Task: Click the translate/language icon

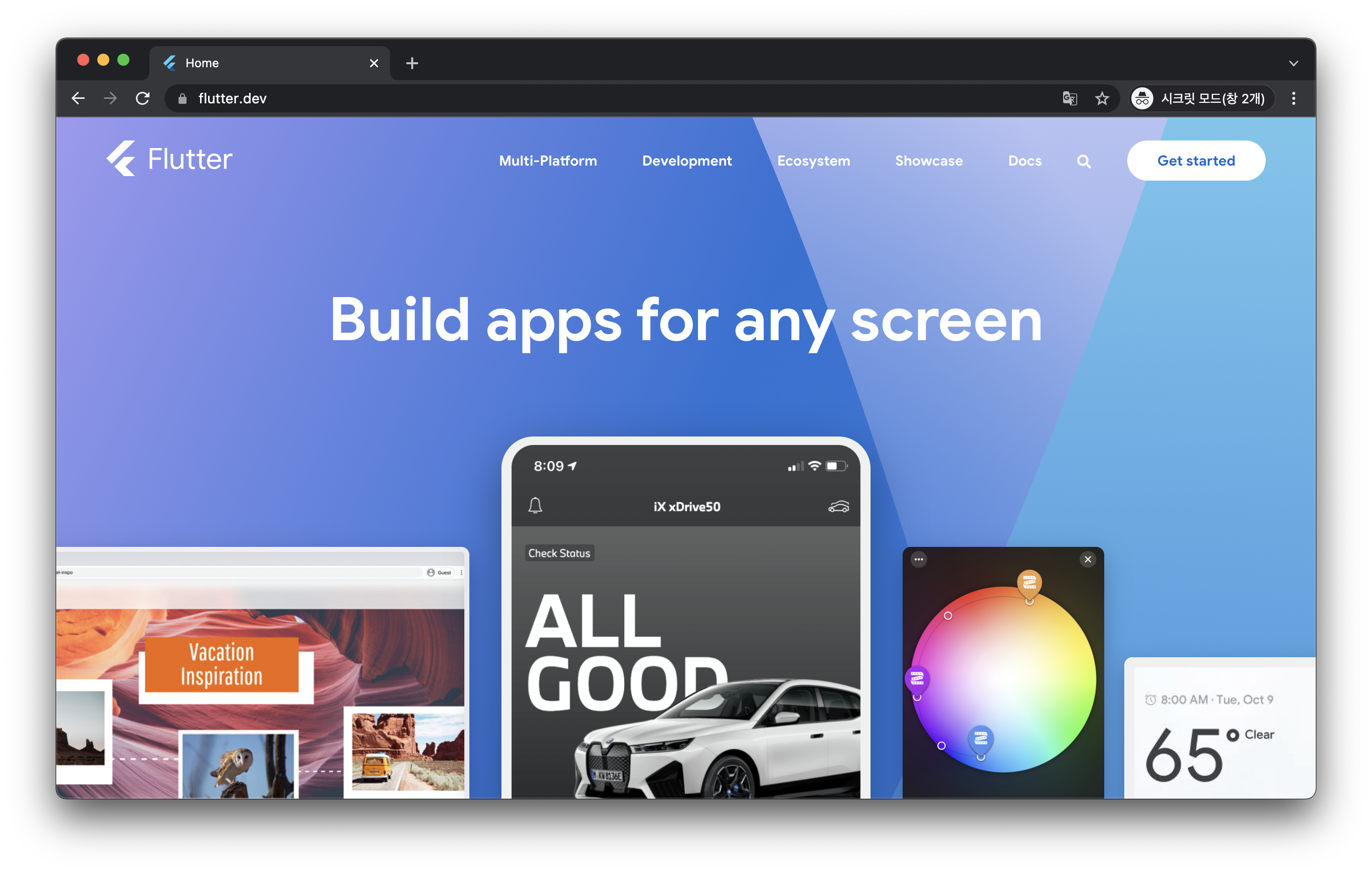Action: point(1069,97)
